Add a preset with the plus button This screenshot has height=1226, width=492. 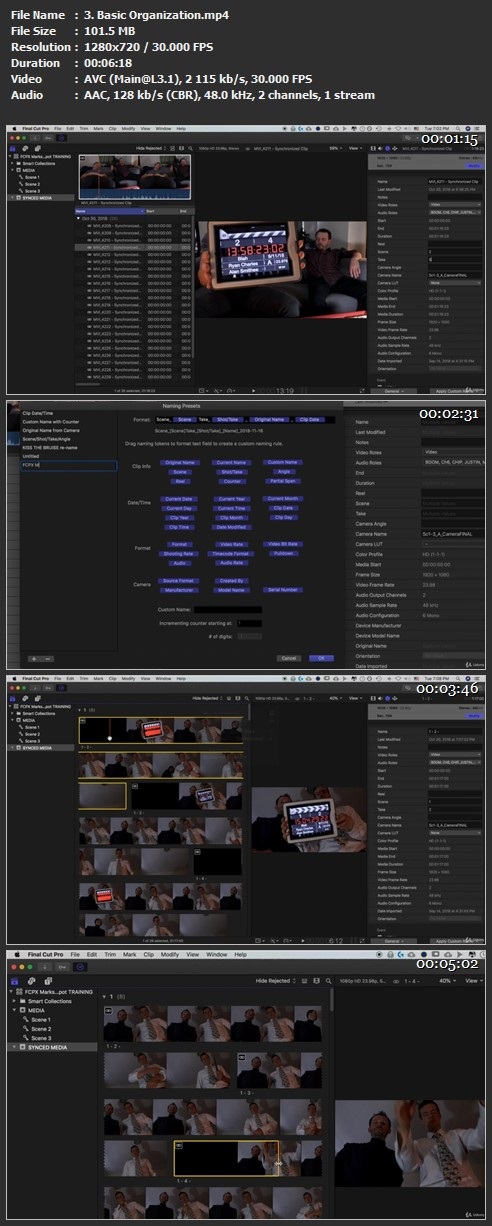[x=32, y=659]
